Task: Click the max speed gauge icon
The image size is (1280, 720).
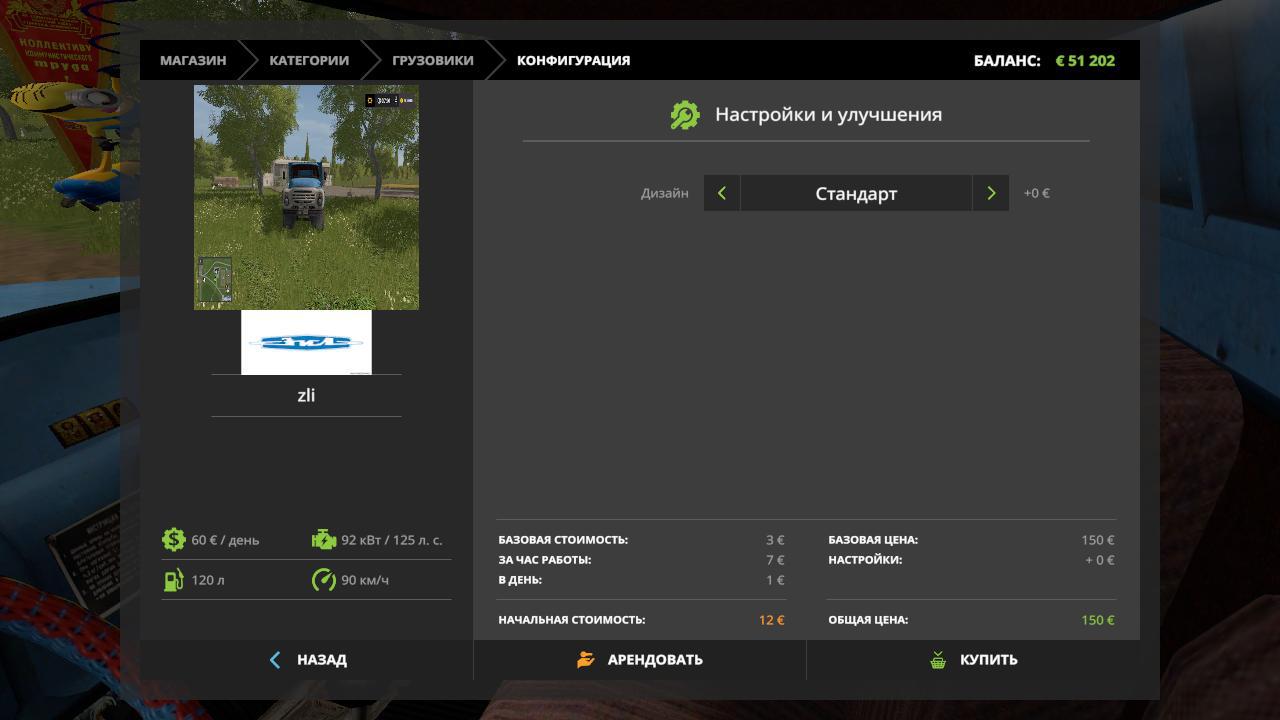Action: (x=323, y=580)
